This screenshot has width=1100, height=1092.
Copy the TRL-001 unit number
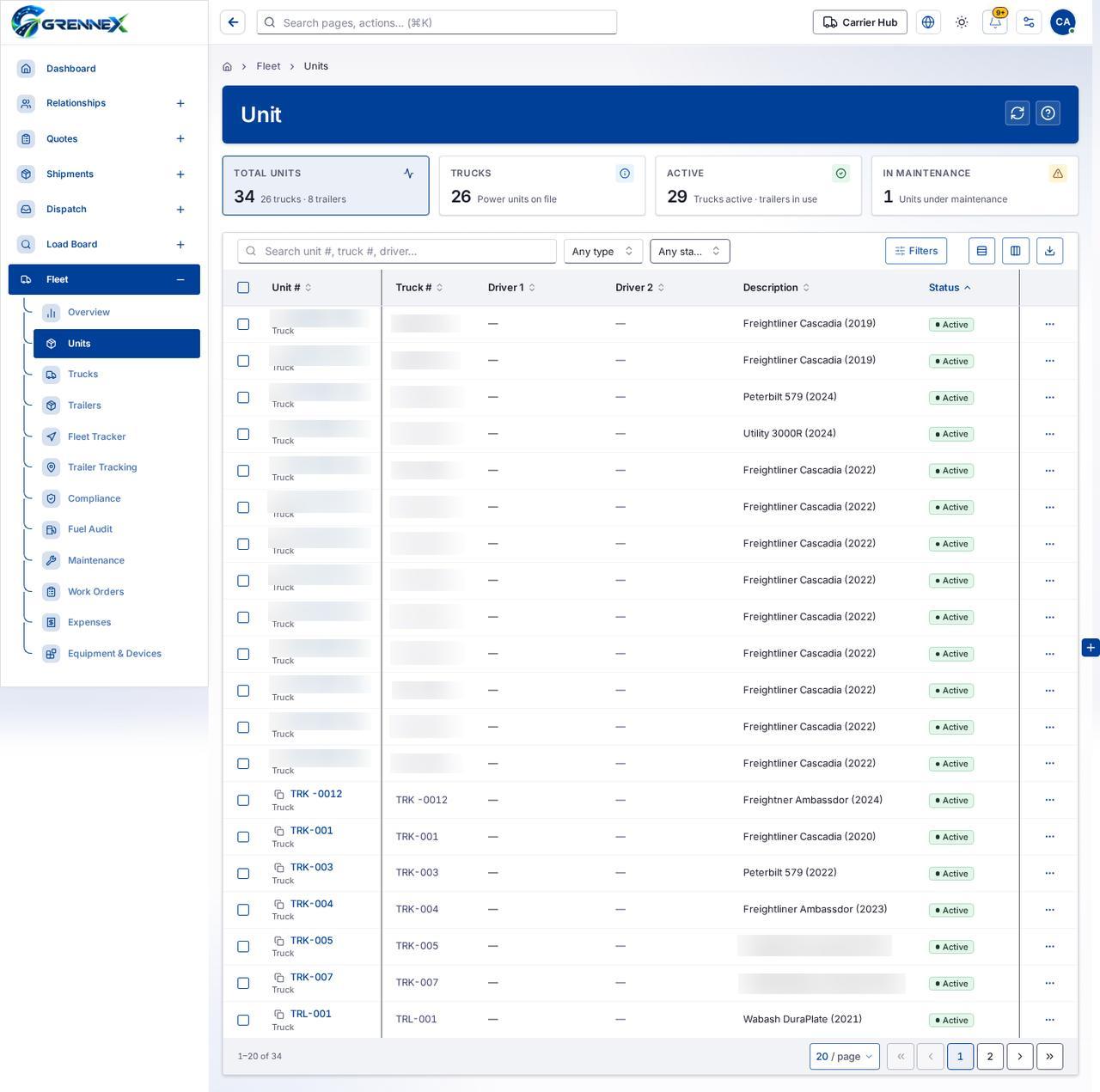tap(279, 1014)
